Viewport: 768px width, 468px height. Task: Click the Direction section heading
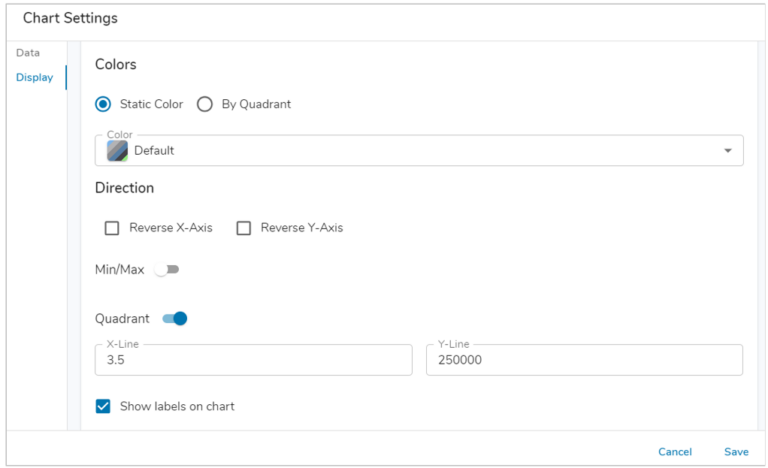tap(124, 188)
